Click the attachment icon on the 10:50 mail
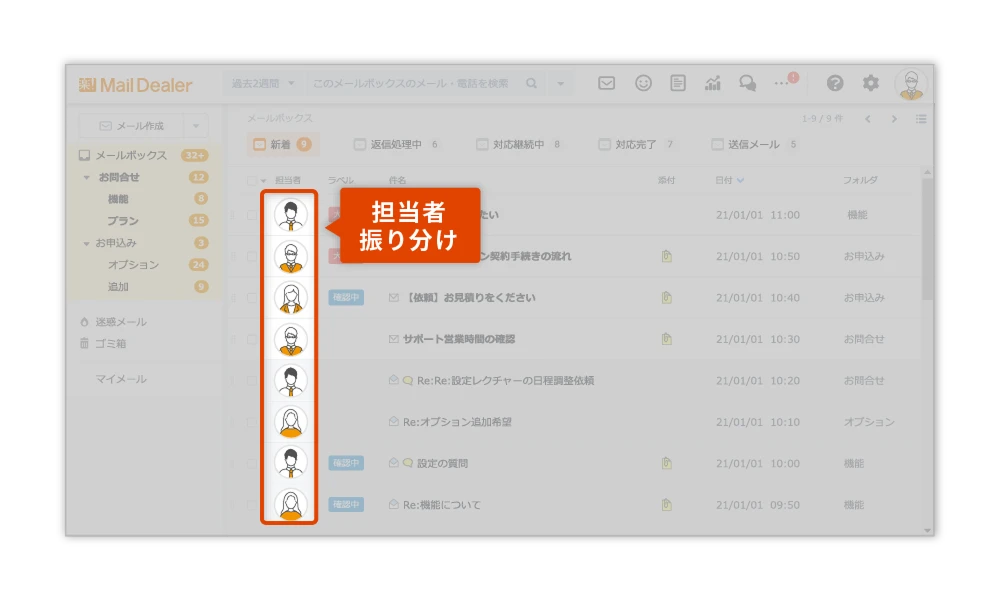The image size is (1001, 601). [666, 257]
